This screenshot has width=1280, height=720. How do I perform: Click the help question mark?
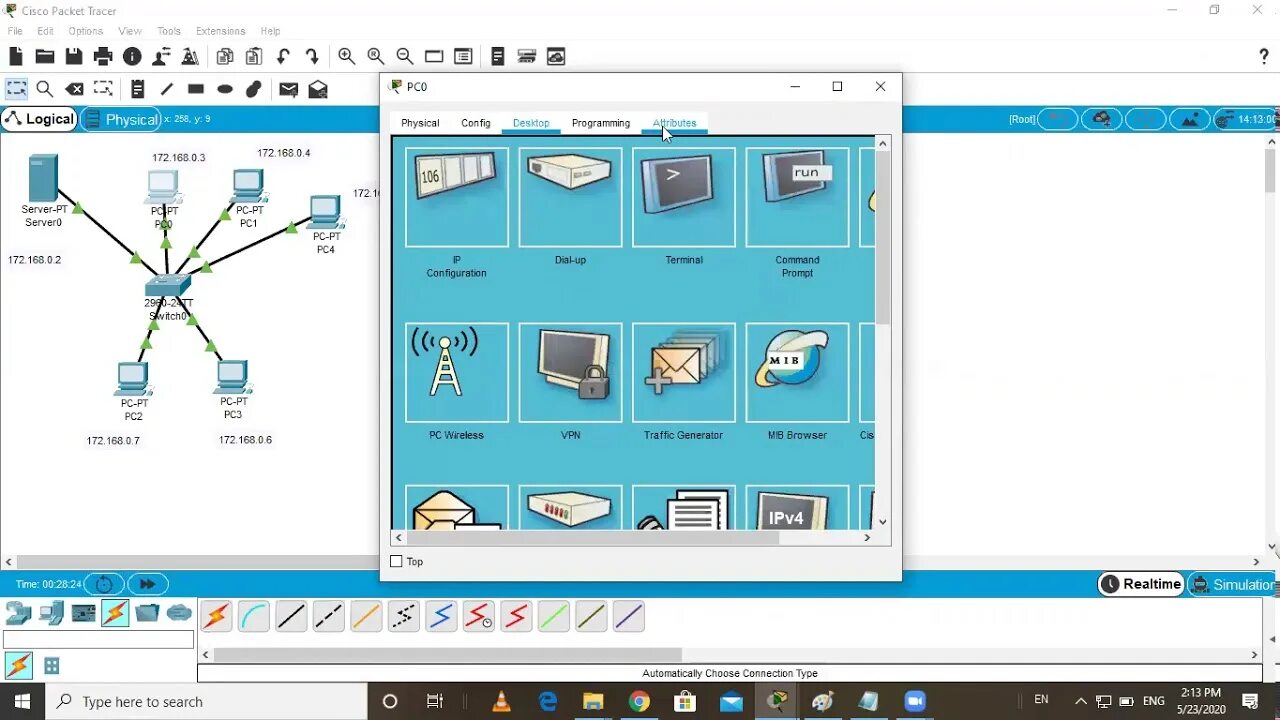(1264, 57)
